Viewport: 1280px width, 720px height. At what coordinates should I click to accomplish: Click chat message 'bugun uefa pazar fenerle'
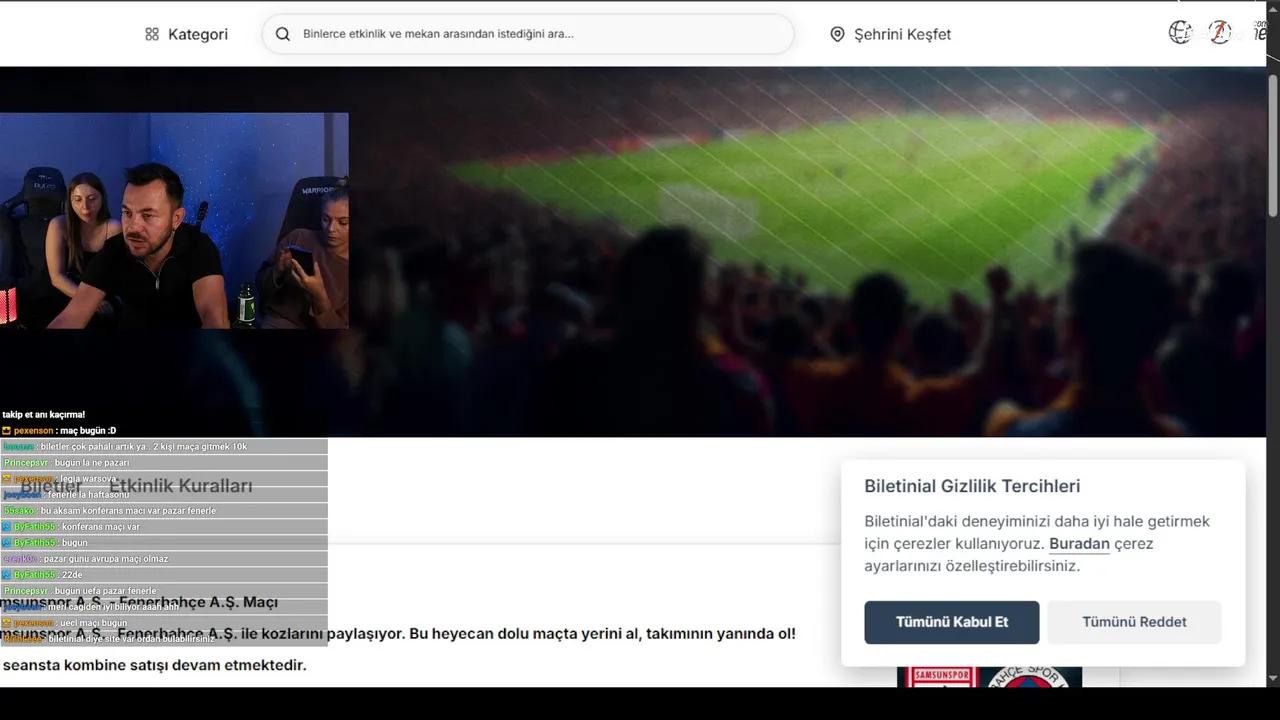105,591
